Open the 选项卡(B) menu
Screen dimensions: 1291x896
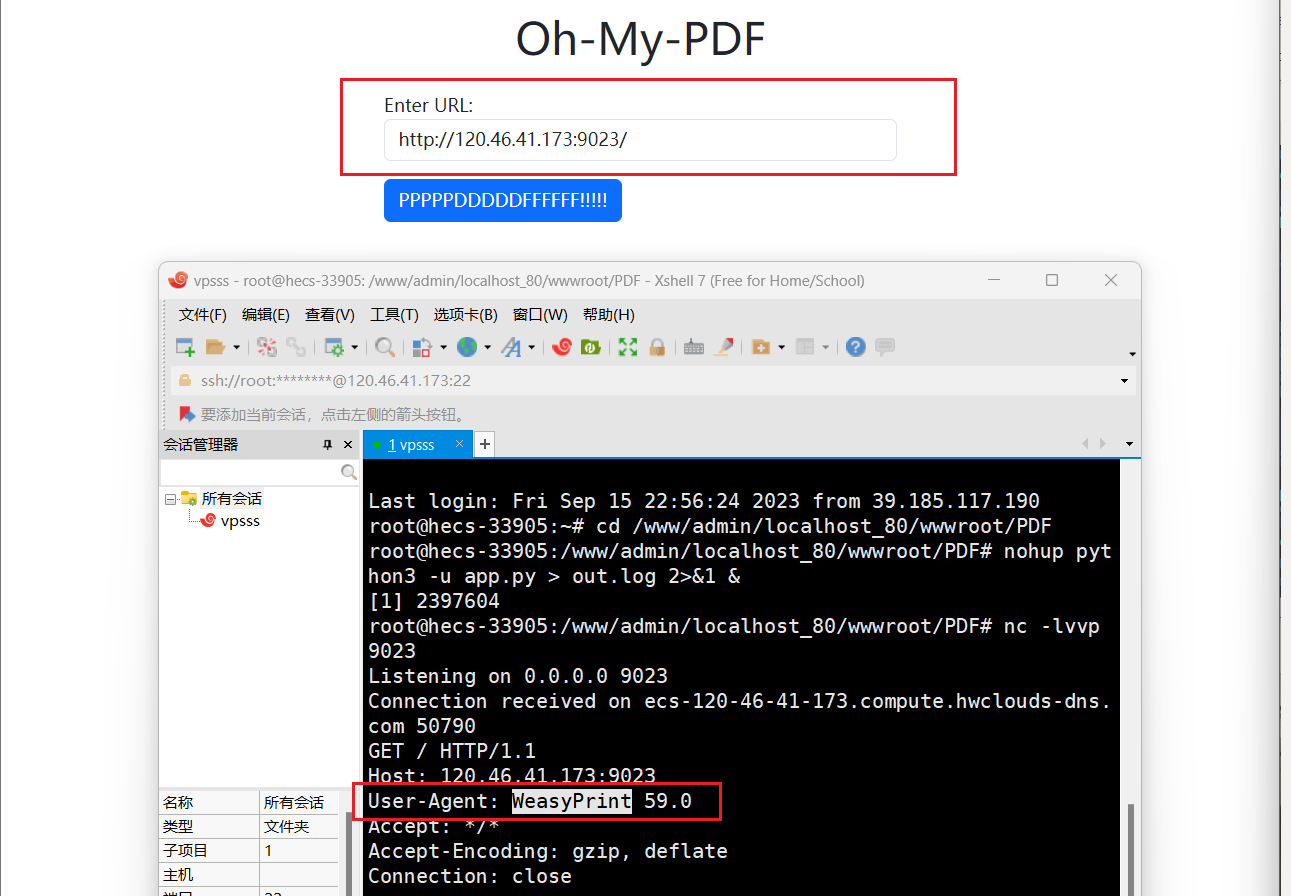pos(465,315)
